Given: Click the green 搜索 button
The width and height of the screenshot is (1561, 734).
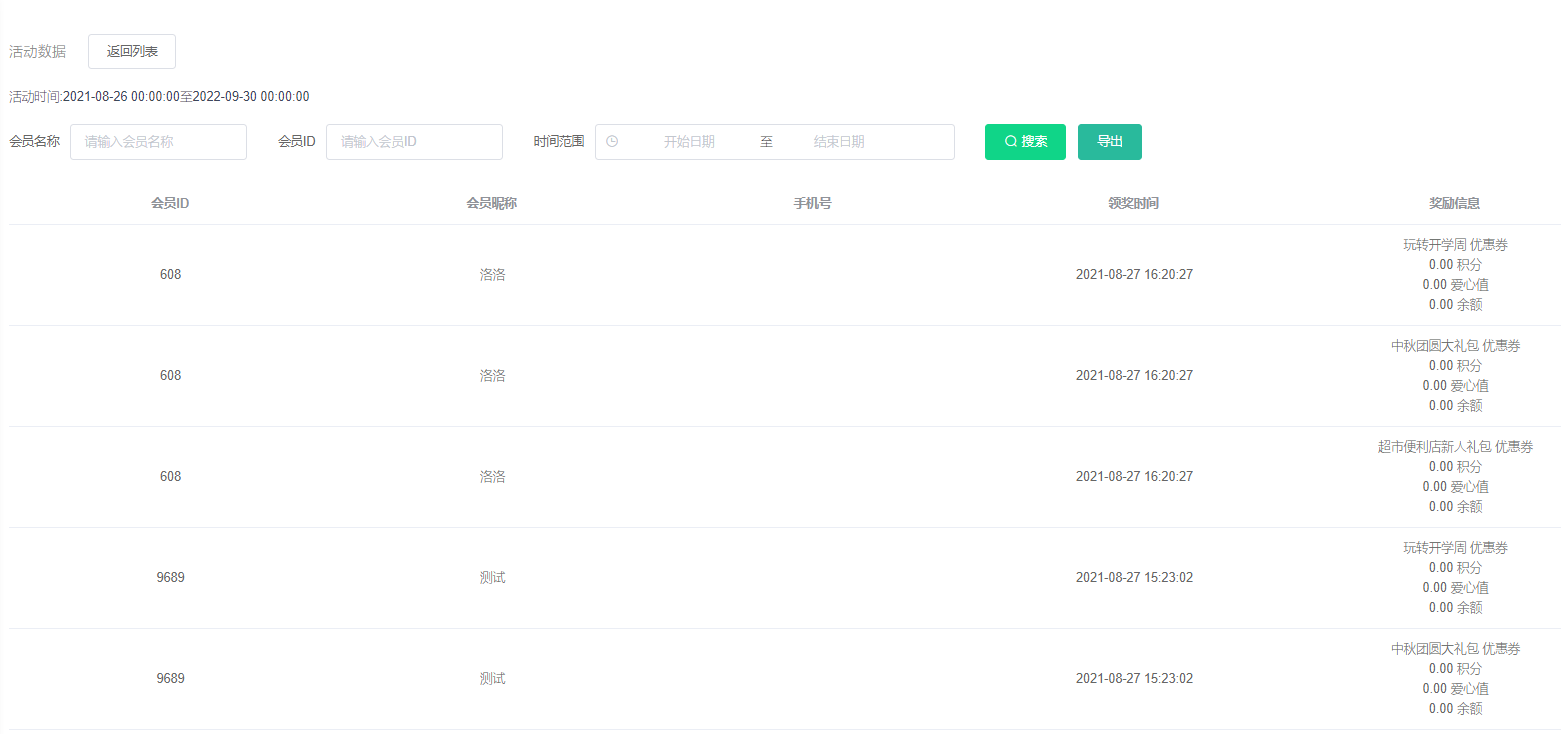Looking at the screenshot, I should point(1025,142).
